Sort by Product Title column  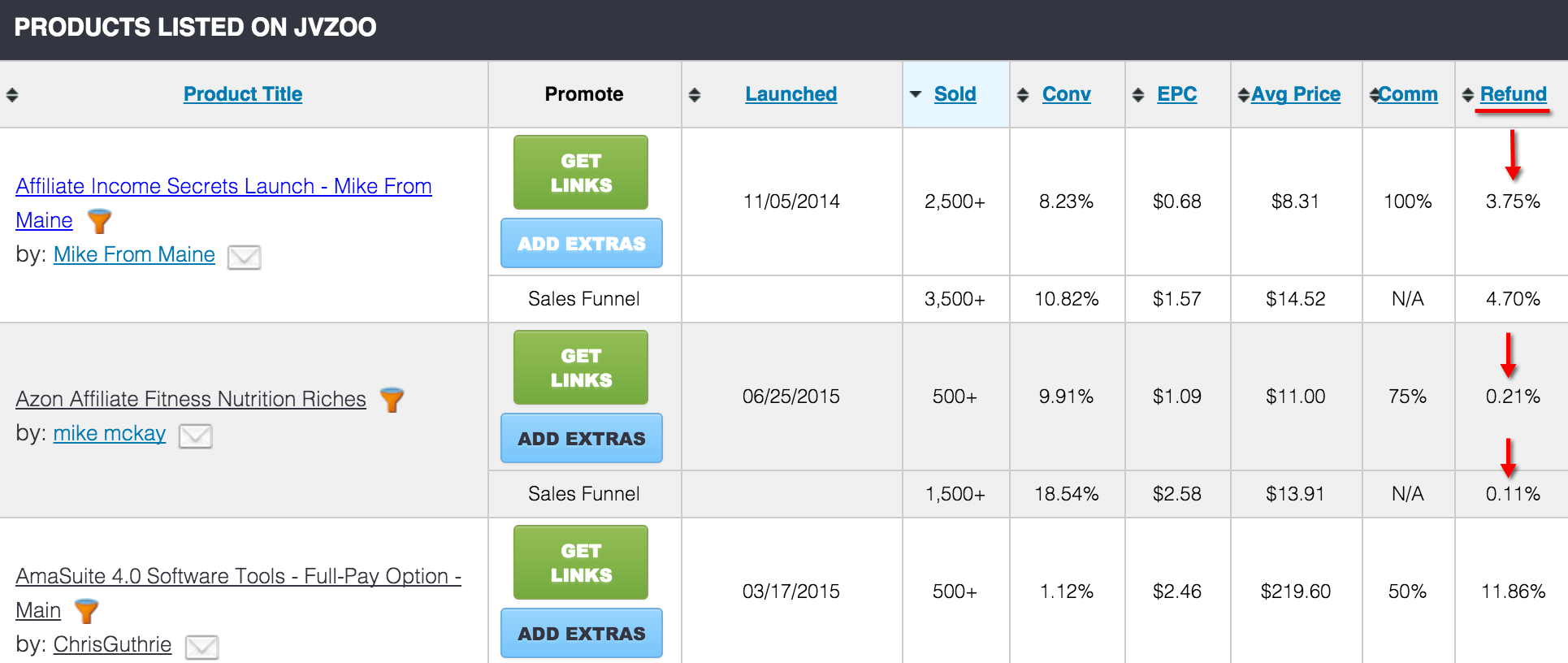click(243, 94)
